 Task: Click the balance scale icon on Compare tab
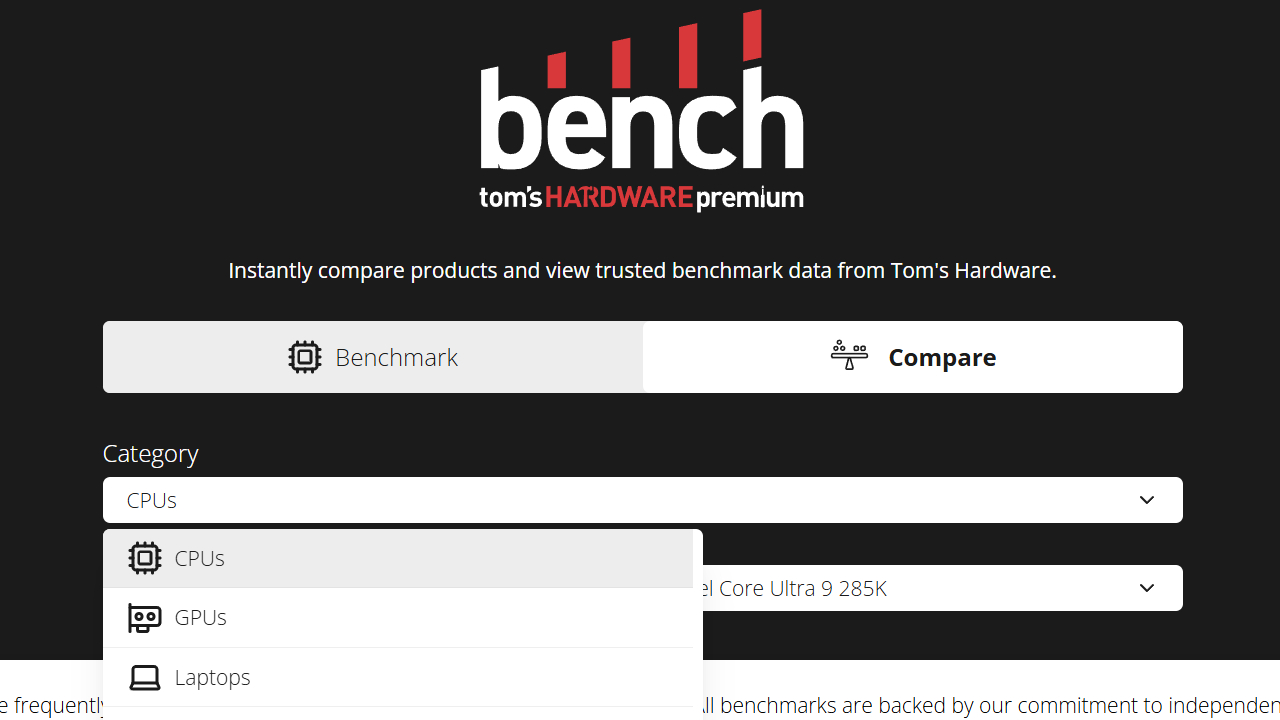tap(849, 354)
